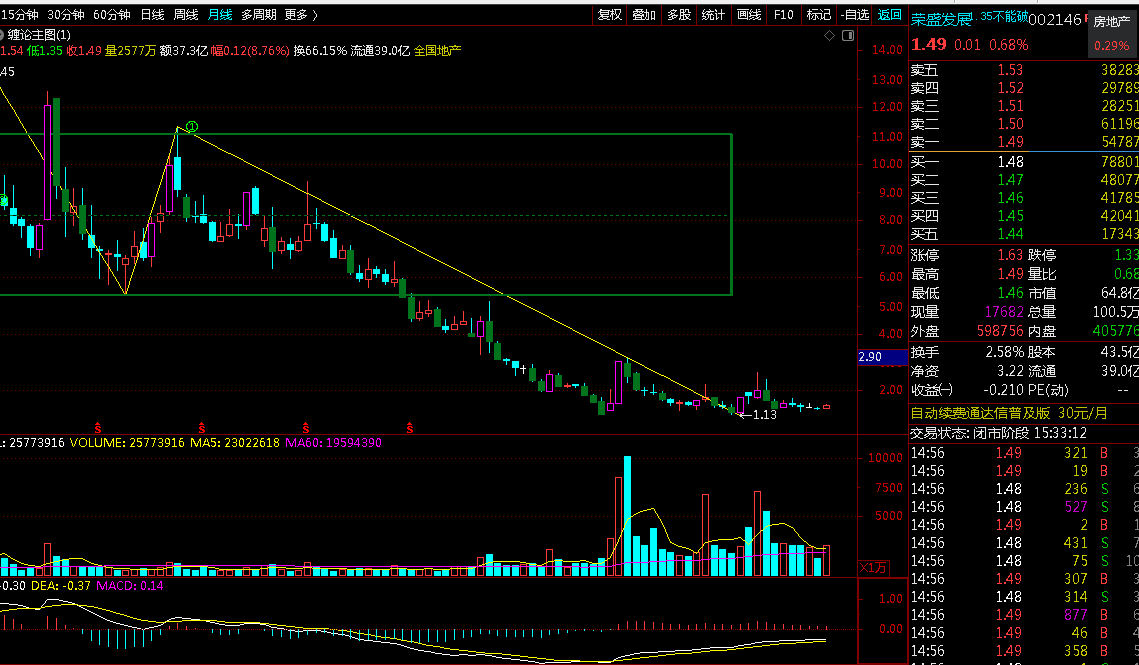Click the green circled 1 peak marker
1139x665 pixels.
(192, 127)
